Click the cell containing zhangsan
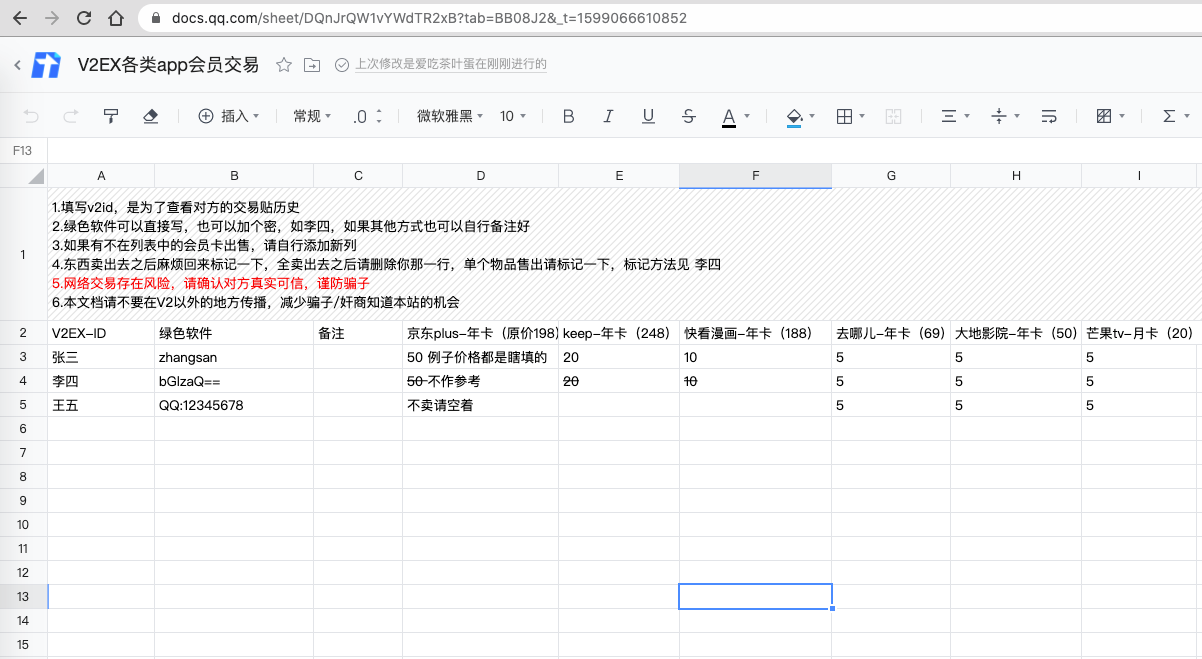This screenshot has height=659, width=1202. coord(234,357)
